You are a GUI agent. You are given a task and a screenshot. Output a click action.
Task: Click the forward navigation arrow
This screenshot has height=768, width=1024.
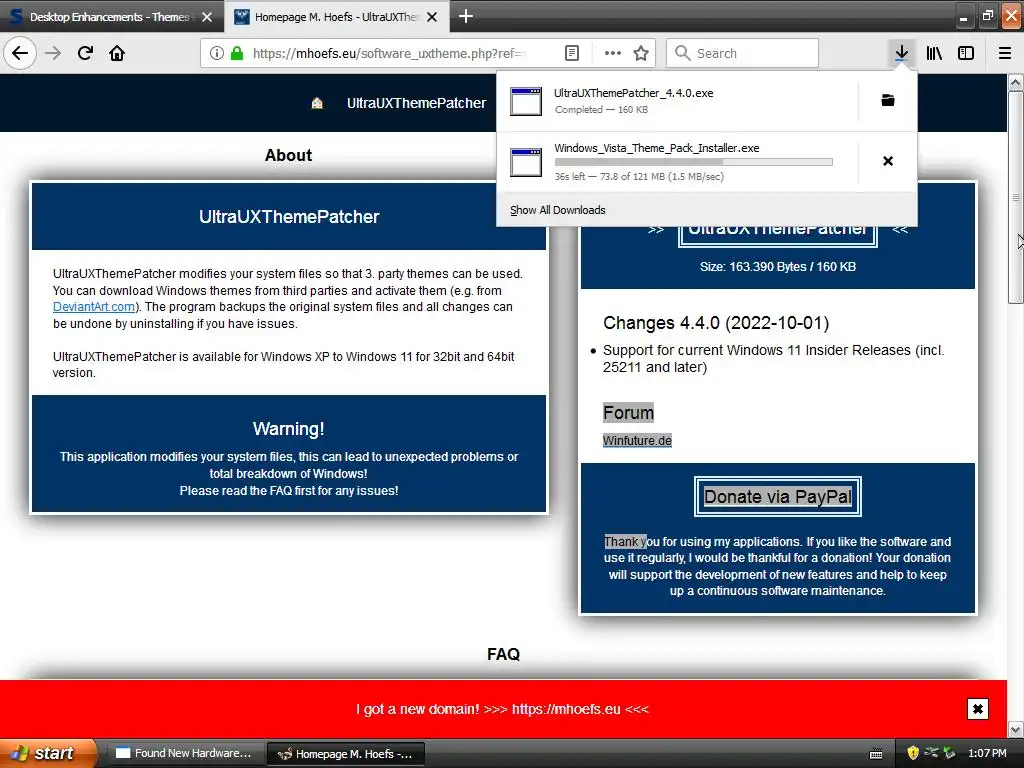[53, 53]
